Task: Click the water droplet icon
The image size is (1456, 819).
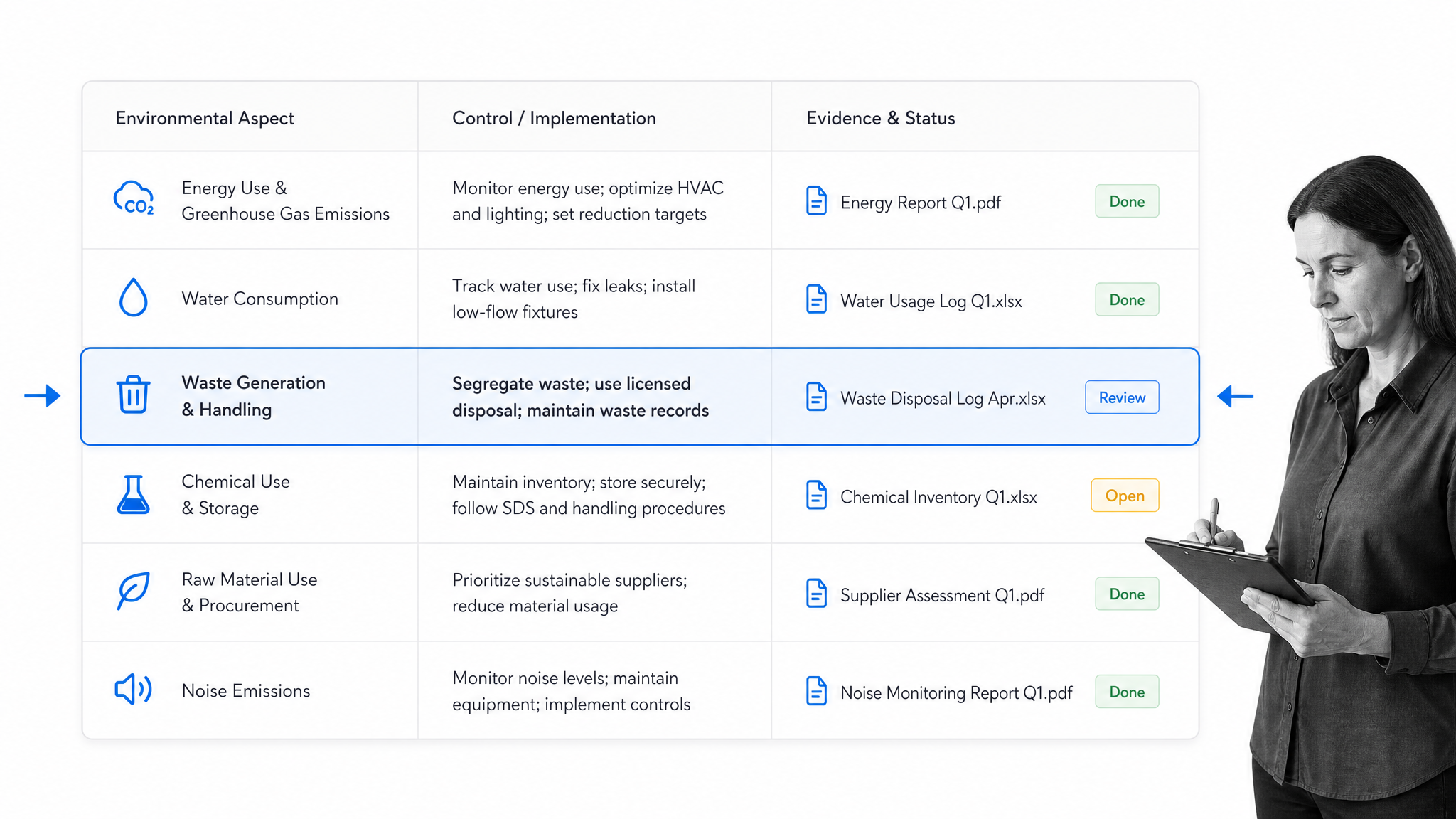Action: click(133, 296)
